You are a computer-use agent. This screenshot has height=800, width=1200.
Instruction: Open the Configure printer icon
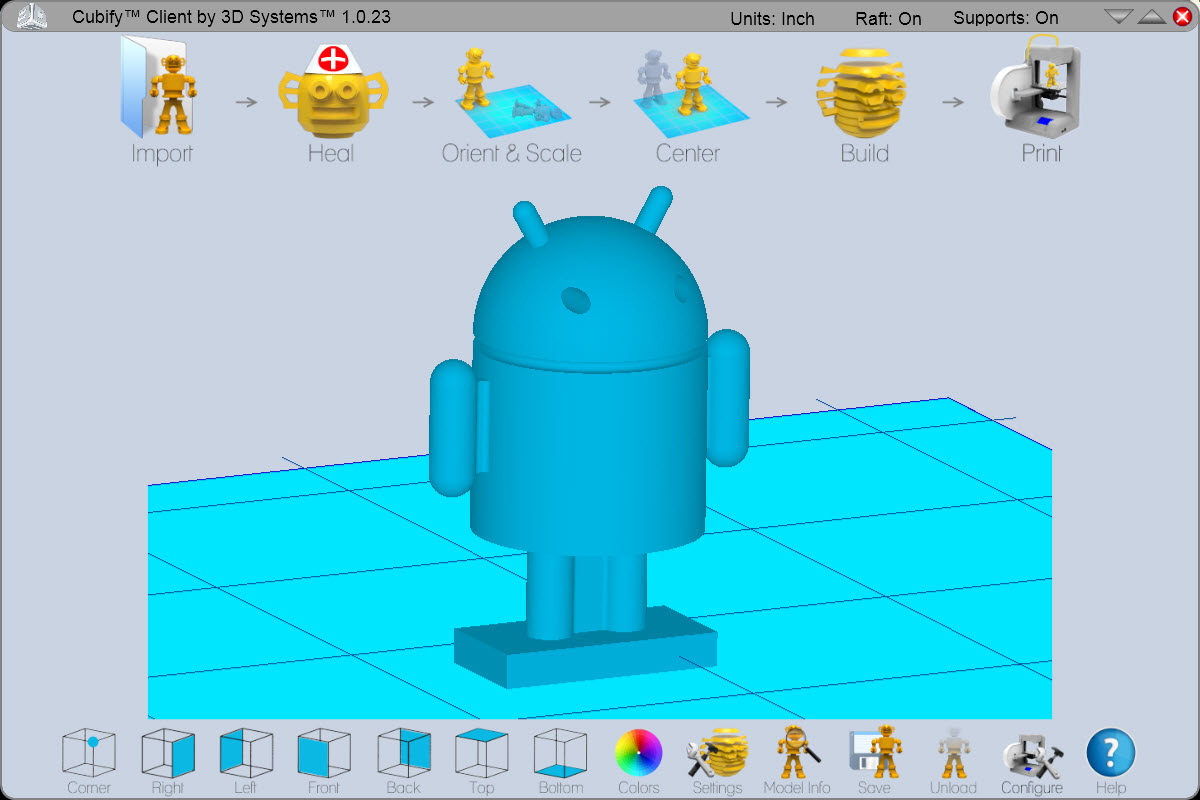1032,755
